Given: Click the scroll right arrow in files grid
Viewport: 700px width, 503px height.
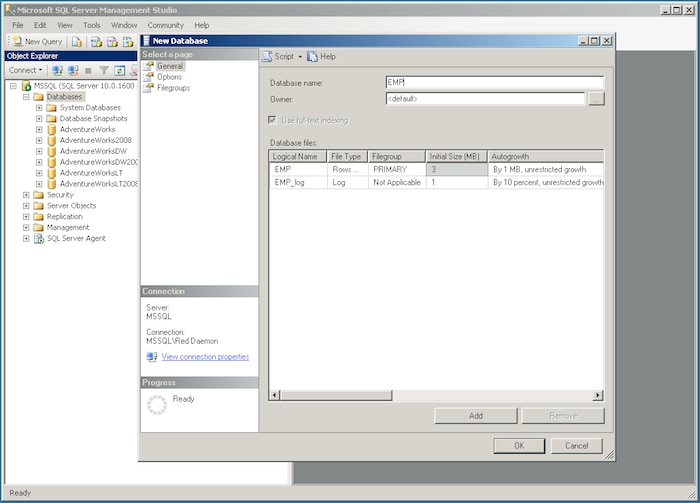Looking at the screenshot, I should [597, 395].
